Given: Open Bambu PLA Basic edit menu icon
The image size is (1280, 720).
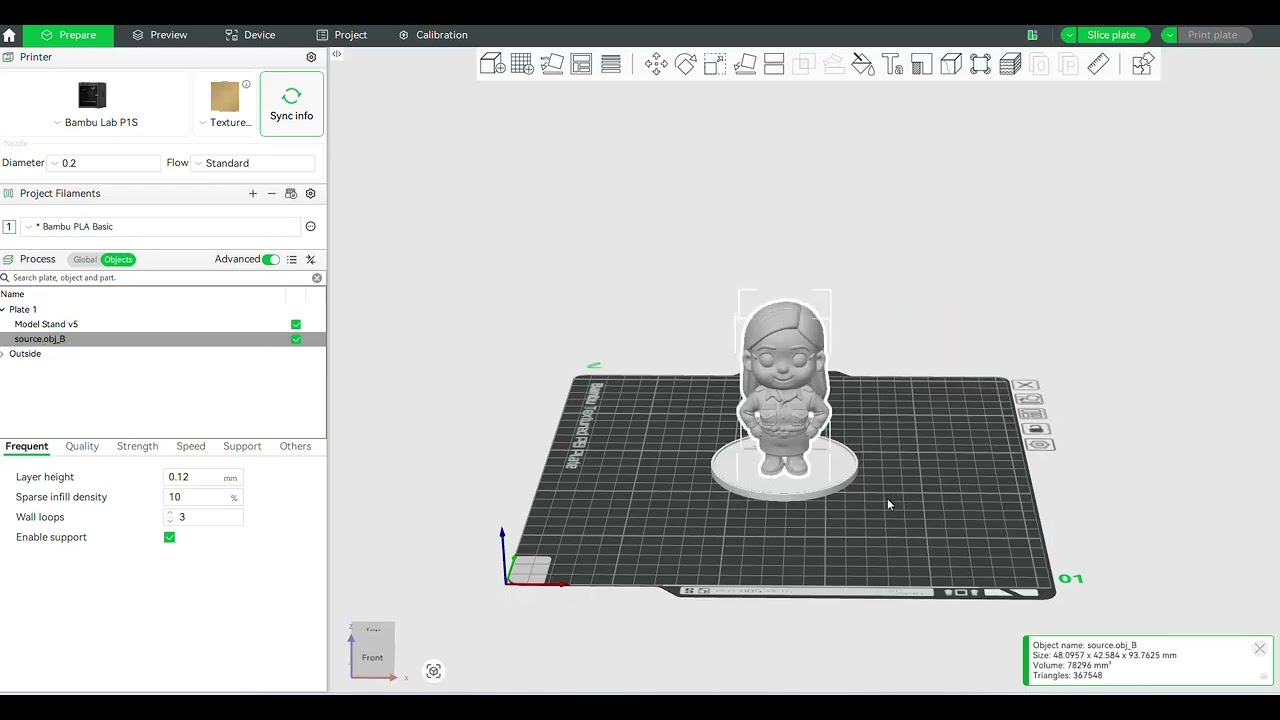Looking at the screenshot, I should click(310, 227).
